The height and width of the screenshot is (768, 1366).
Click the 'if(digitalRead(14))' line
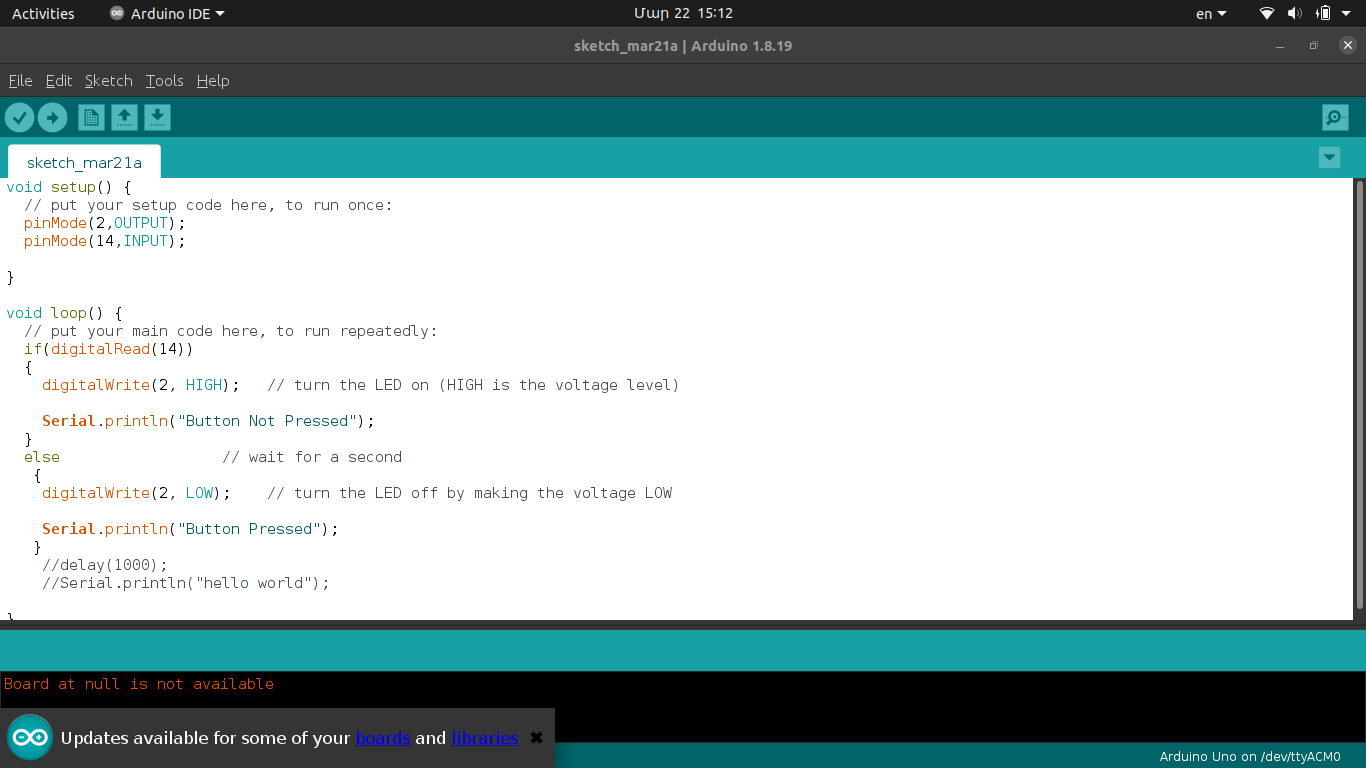coord(109,349)
